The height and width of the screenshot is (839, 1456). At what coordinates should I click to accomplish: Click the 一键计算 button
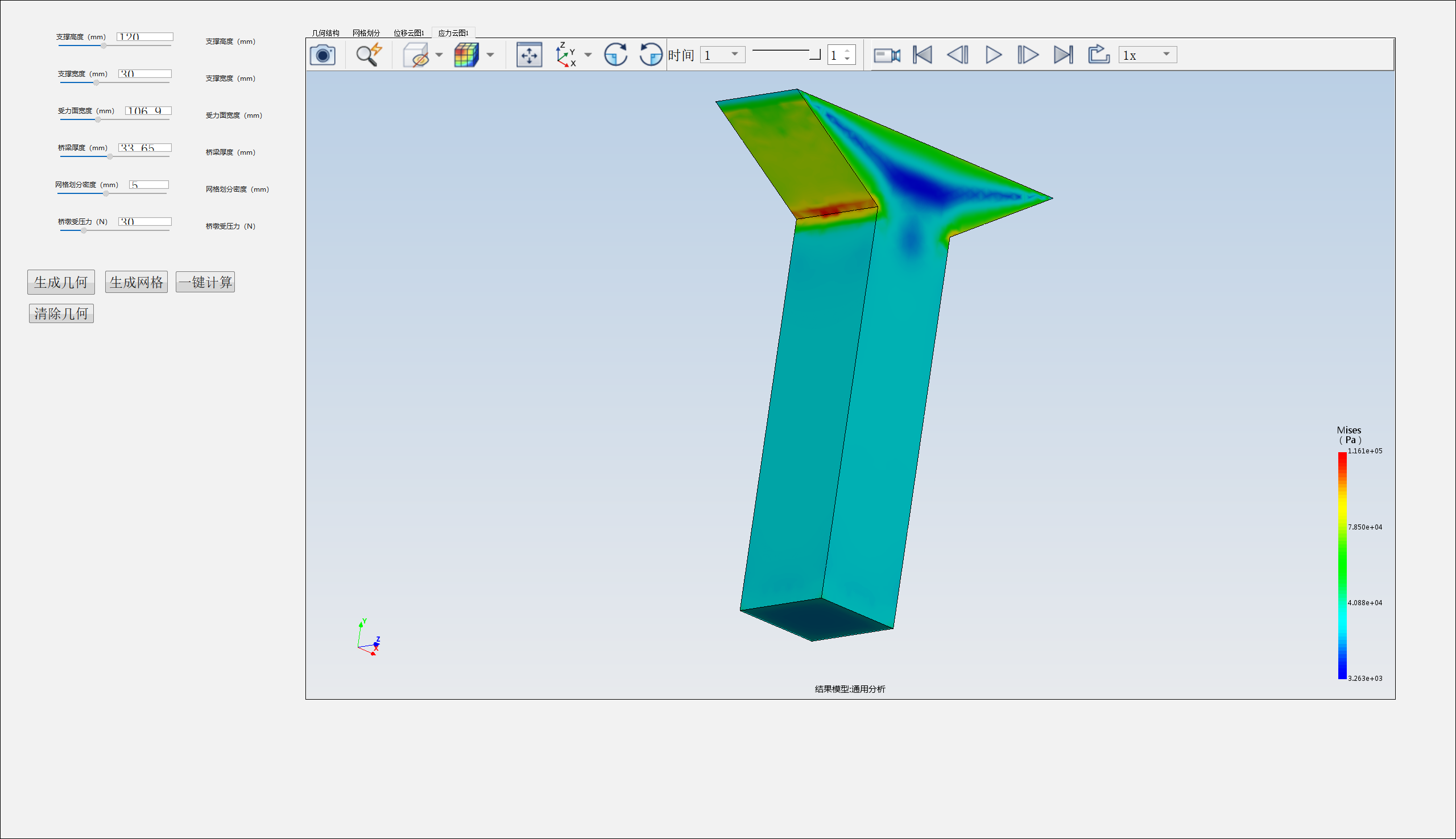tap(205, 282)
